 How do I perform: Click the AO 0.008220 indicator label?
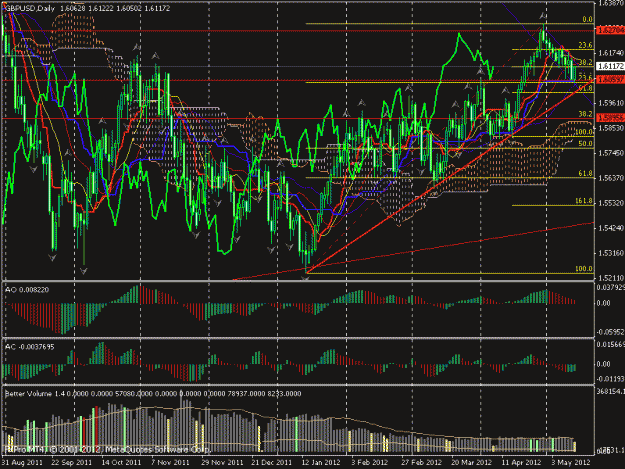click(x=27, y=290)
